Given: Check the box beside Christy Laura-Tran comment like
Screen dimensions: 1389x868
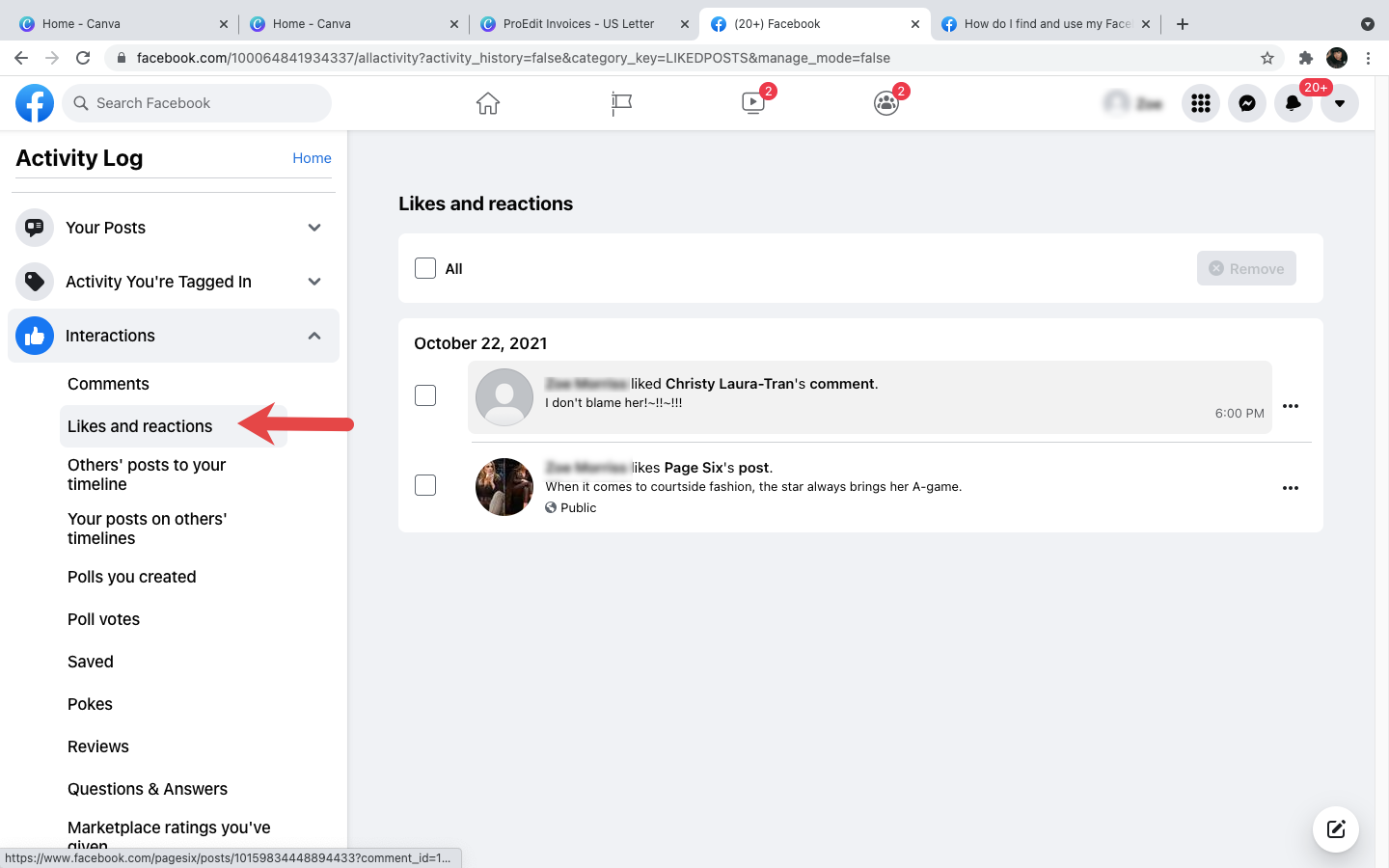Looking at the screenshot, I should click(424, 395).
